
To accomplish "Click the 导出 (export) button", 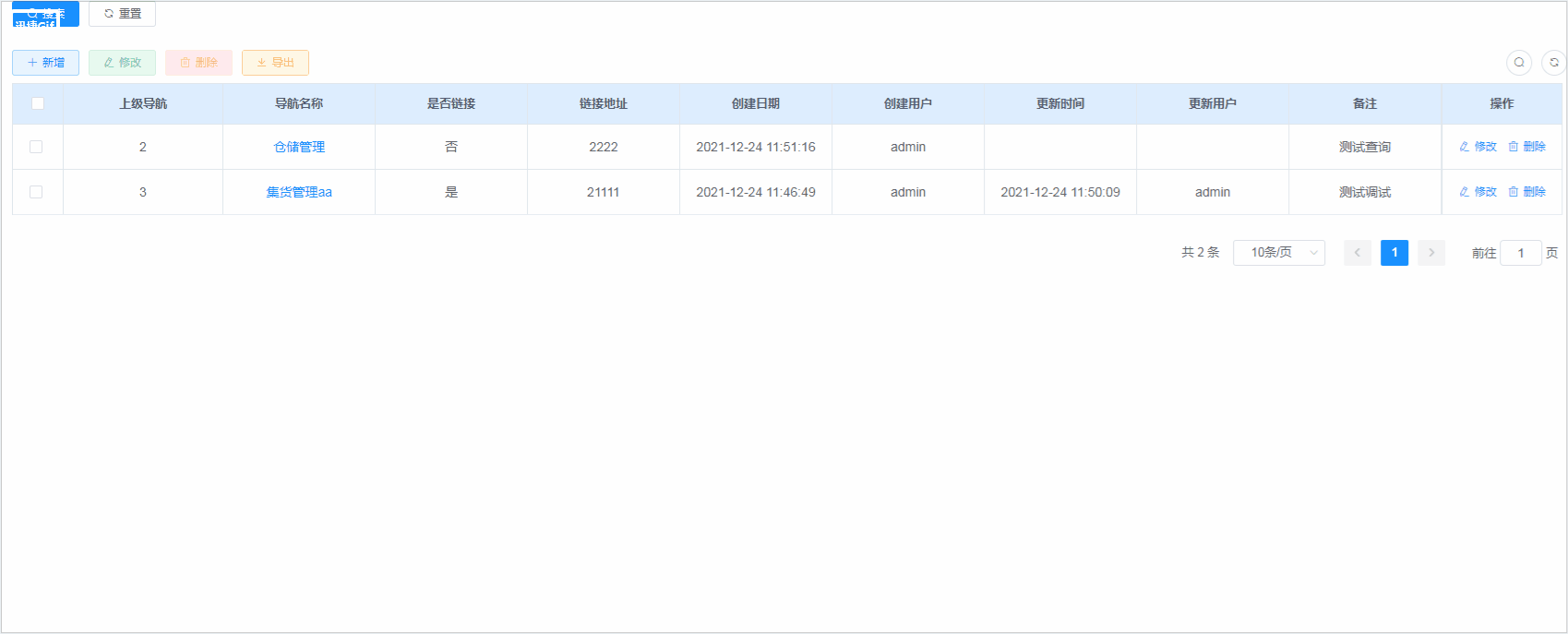I will [275, 63].
